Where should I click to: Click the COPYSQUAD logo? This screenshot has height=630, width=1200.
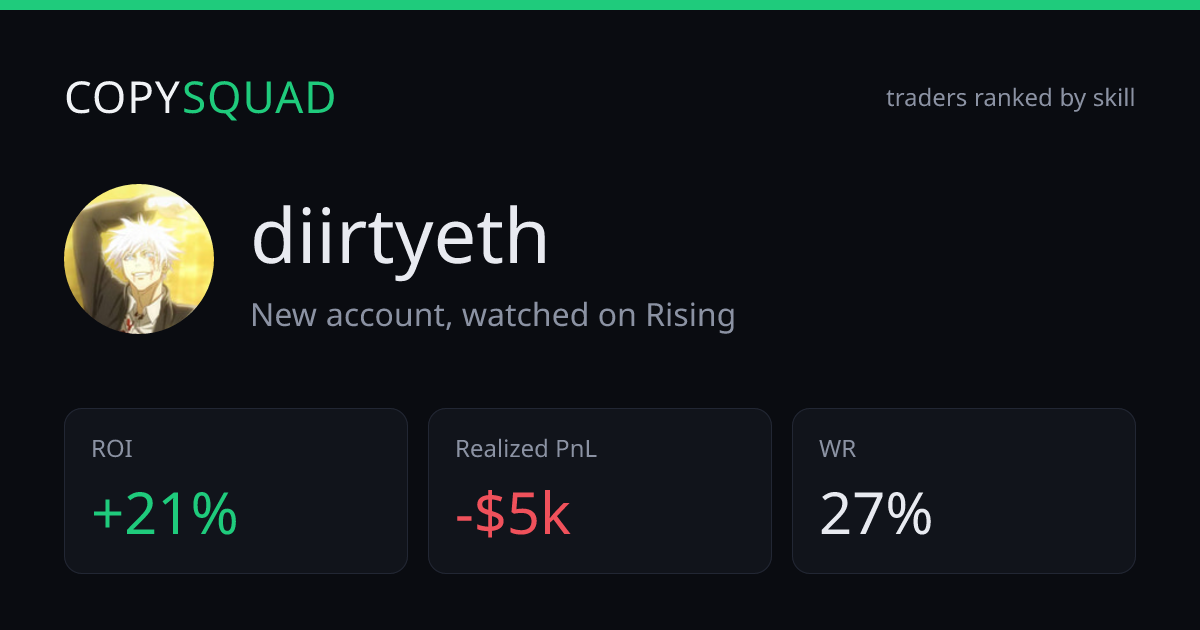pos(200,98)
